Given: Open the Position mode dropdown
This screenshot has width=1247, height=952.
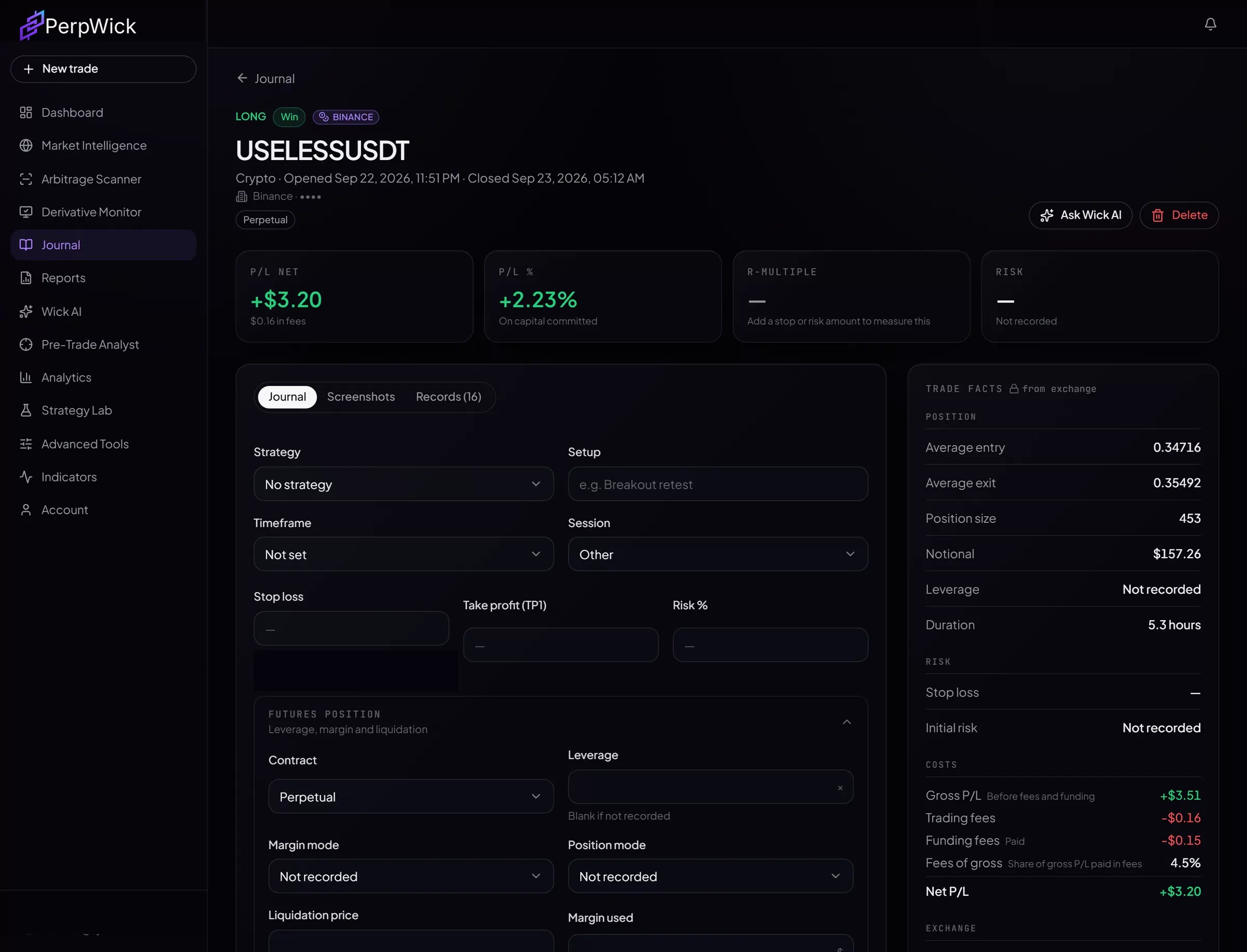Looking at the screenshot, I should coord(711,876).
